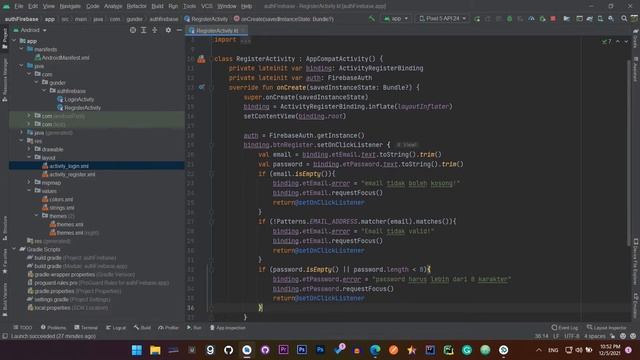Open the TODO tool window
This screenshot has height=360, width=640.
point(22,328)
